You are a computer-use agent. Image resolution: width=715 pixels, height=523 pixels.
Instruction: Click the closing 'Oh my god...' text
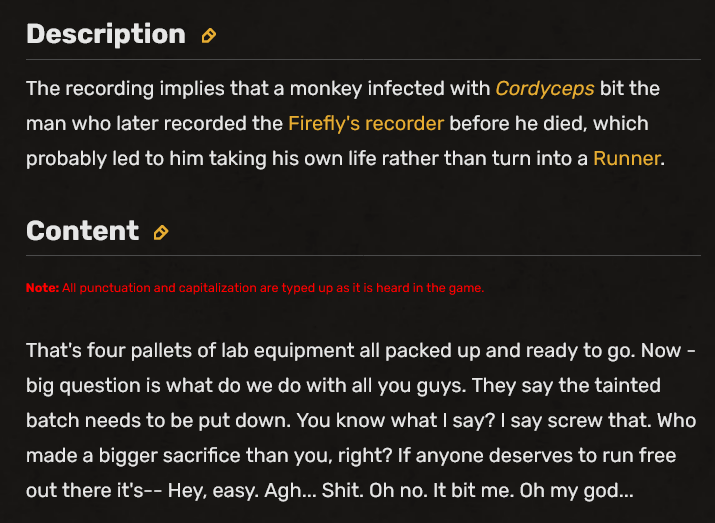pos(576,491)
